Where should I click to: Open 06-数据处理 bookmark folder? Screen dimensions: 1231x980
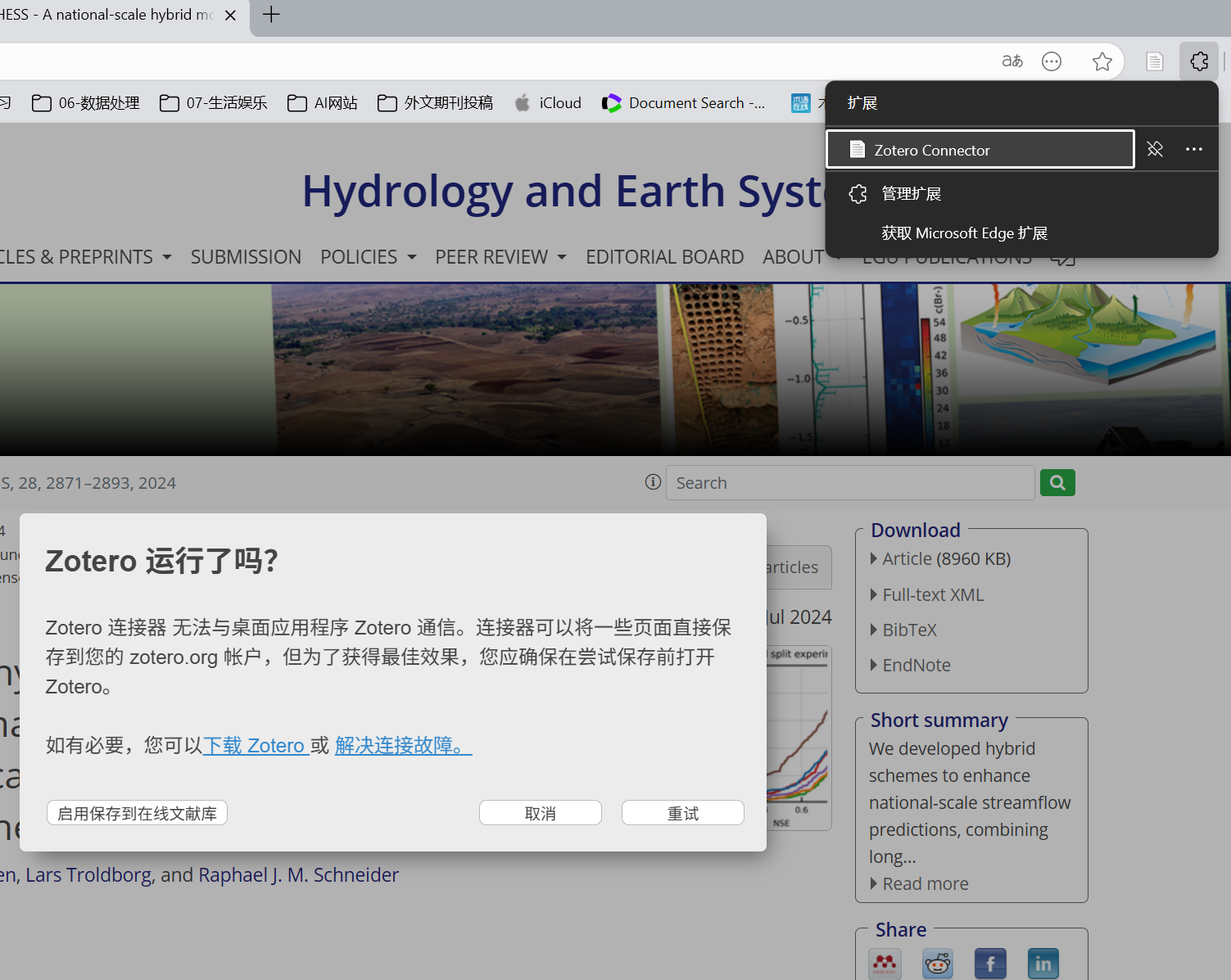point(86,103)
